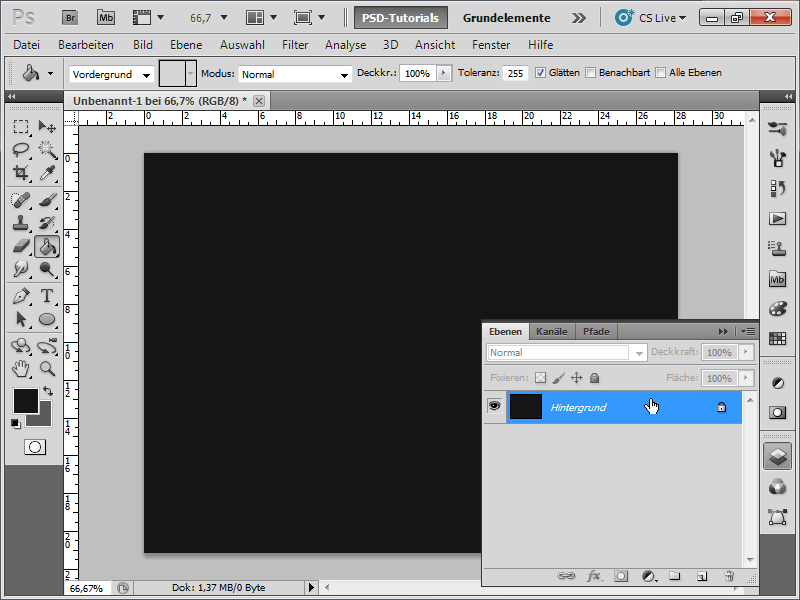Screen dimensions: 800x600
Task: Toggle Quick Mask mode
Action: [x=35, y=447]
